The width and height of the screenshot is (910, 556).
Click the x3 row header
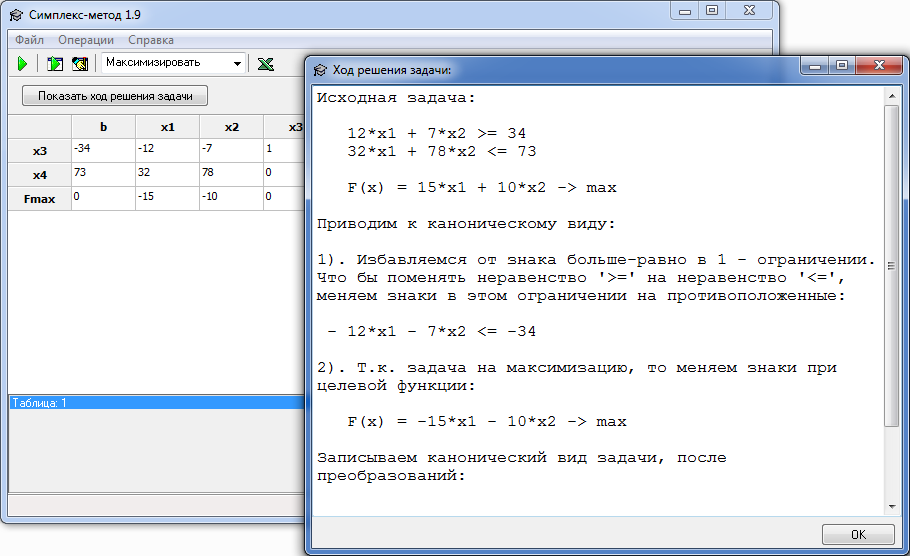coord(39,151)
